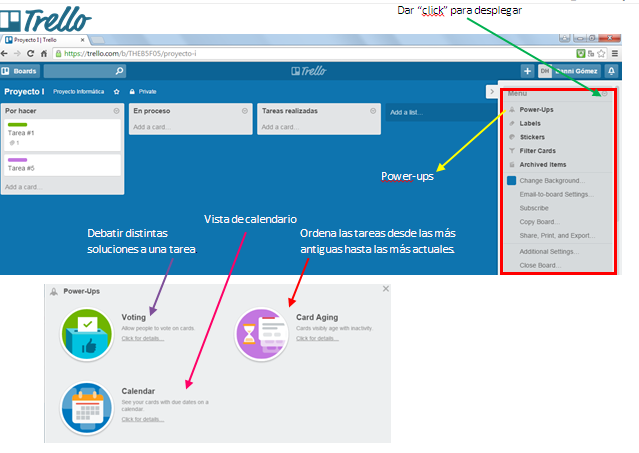Image resolution: width=639 pixels, height=453 pixels.
Task: Add a card to Tareas realizadas list
Action: click(280, 127)
